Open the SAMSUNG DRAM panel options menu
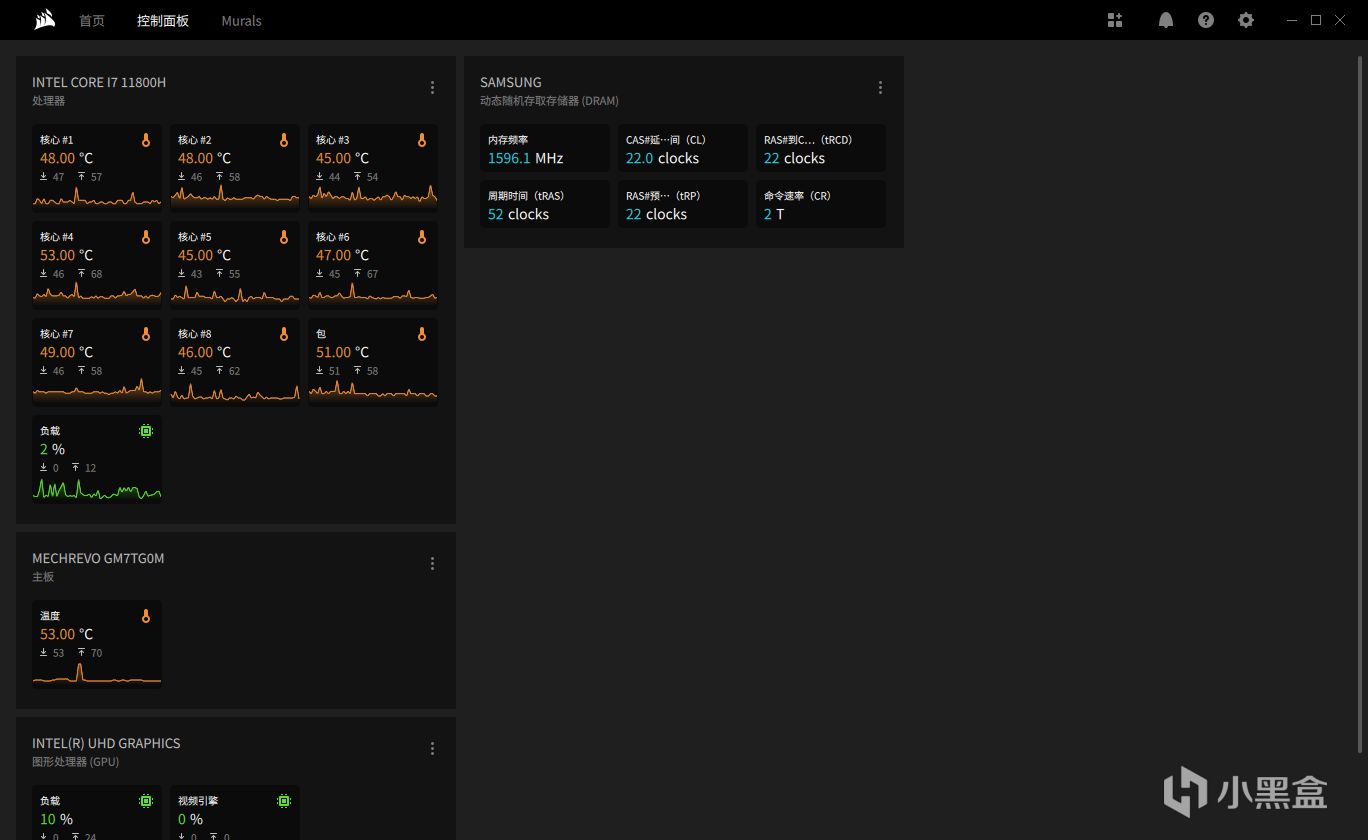 click(x=880, y=88)
